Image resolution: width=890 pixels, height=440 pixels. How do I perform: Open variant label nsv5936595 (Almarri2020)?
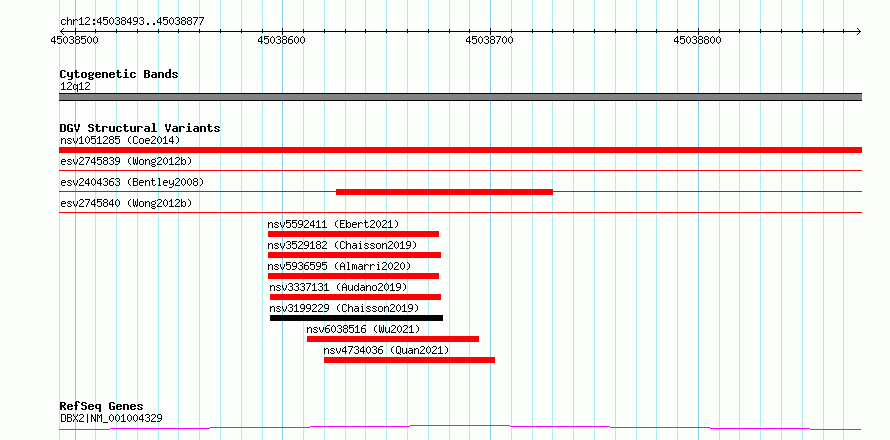point(339,266)
